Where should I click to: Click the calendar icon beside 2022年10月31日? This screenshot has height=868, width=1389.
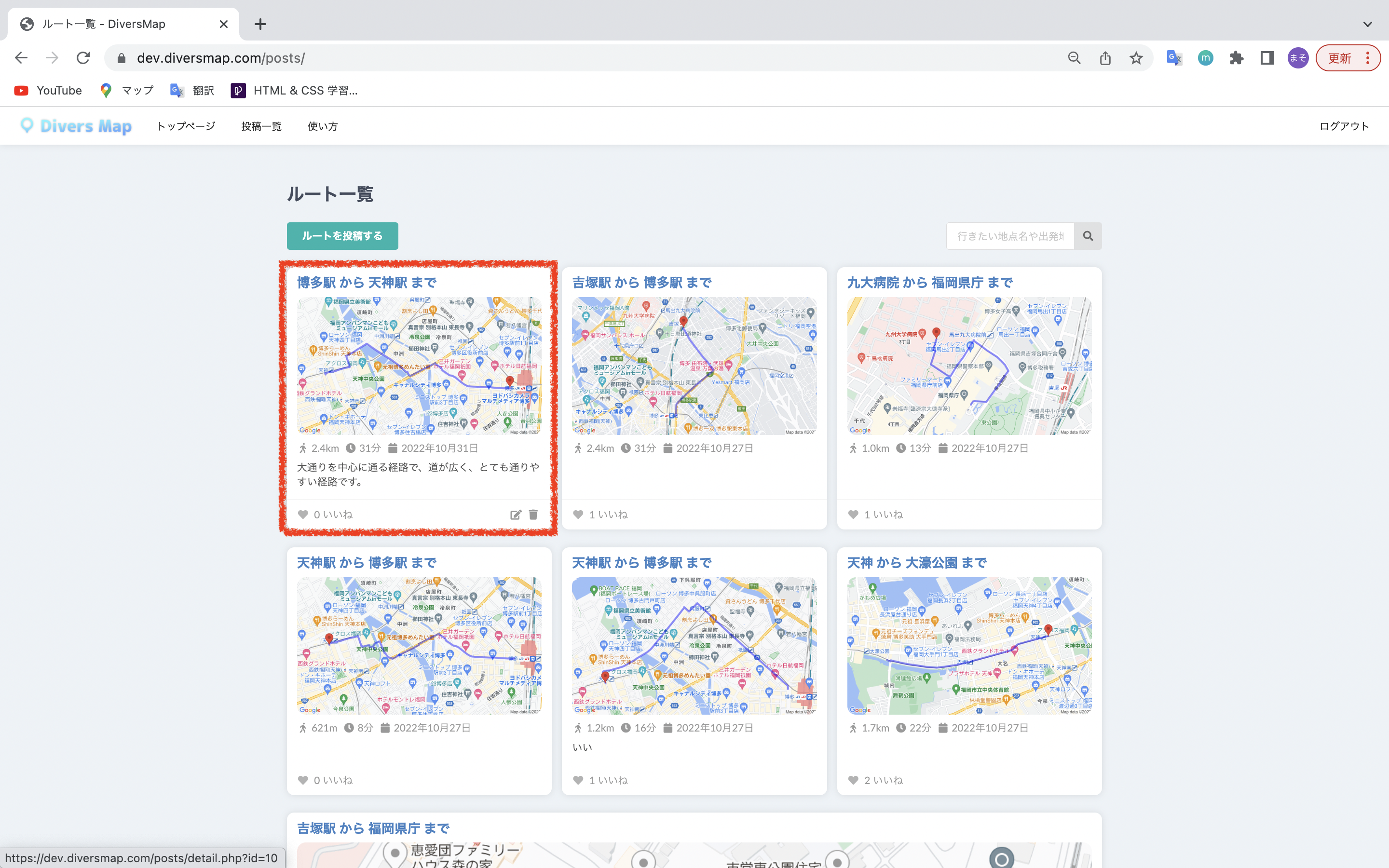click(x=393, y=448)
